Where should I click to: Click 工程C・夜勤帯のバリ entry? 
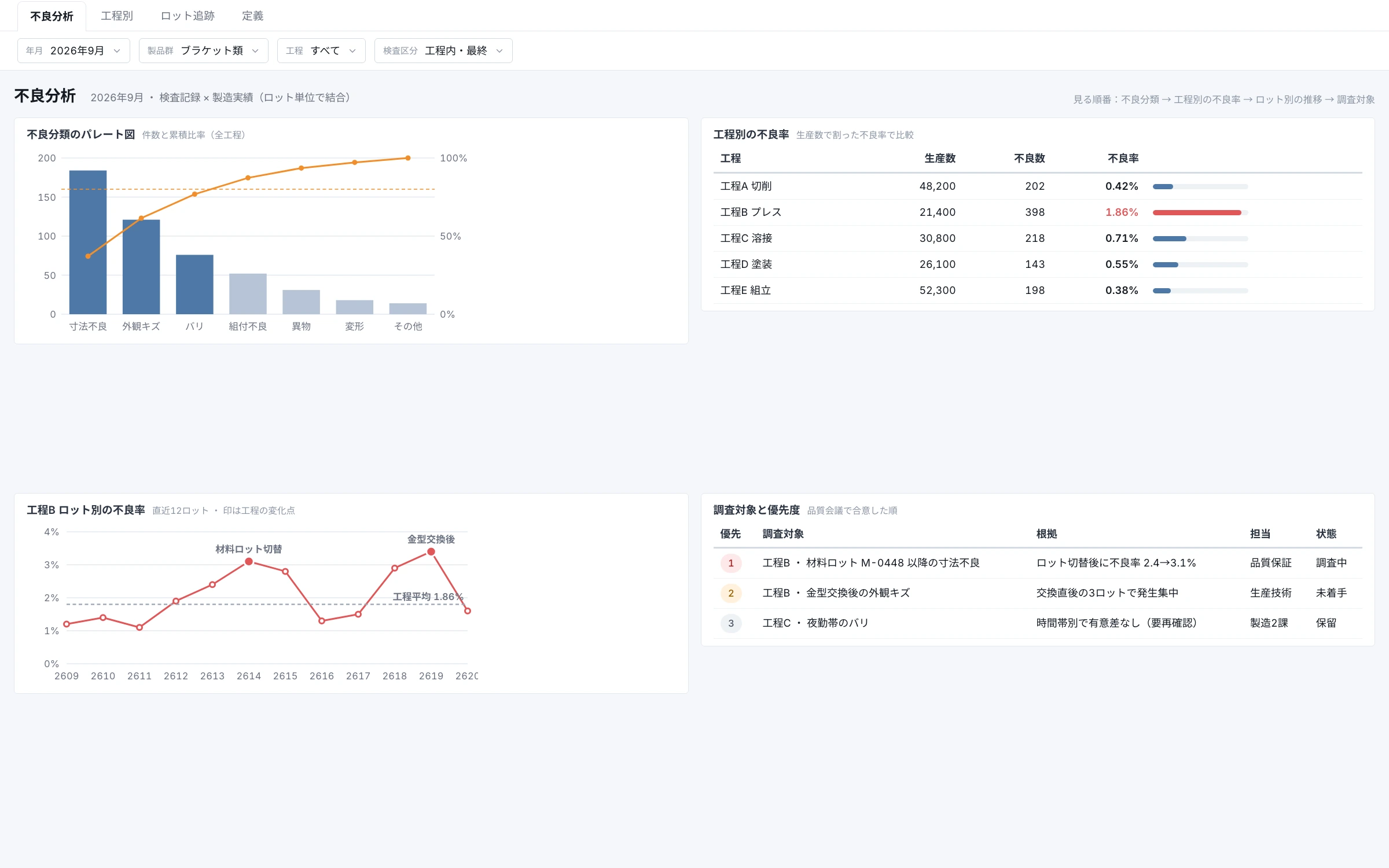(x=815, y=623)
